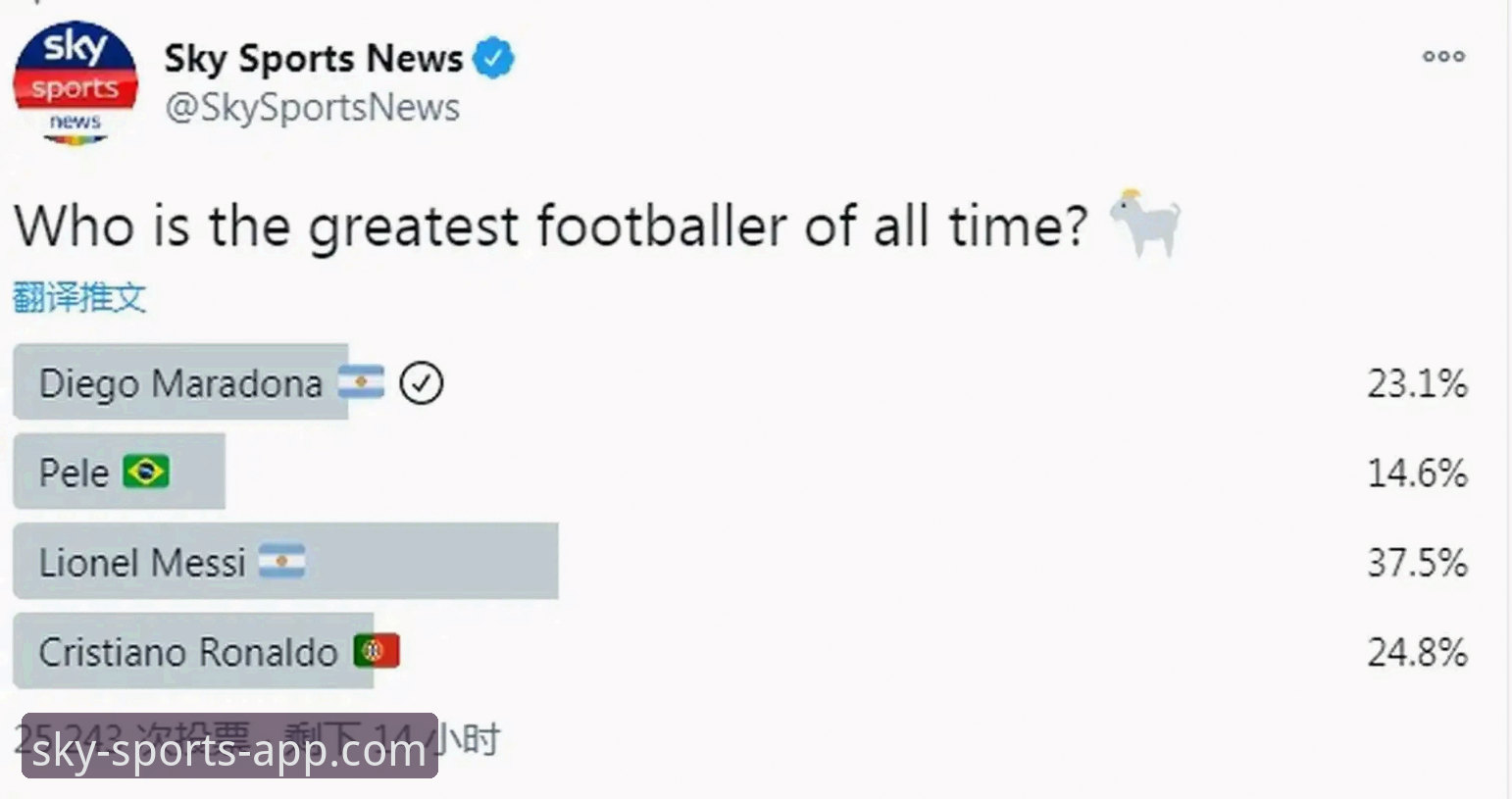Viewport: 1512px width, 799px height.
Task: Click the Argentina flag beside Diego Maradona
Action: 362,382
